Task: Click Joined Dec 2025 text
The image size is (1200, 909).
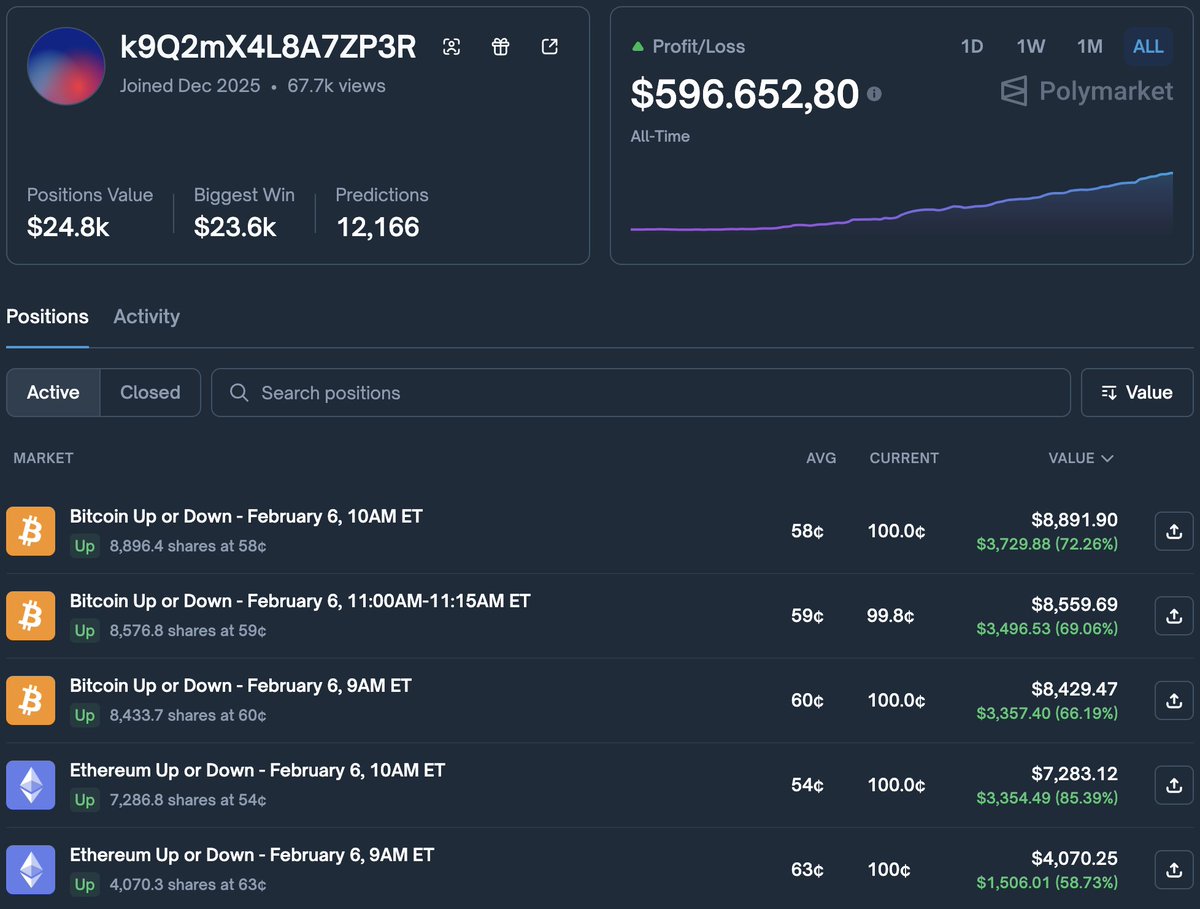Action: pos(190,86)
